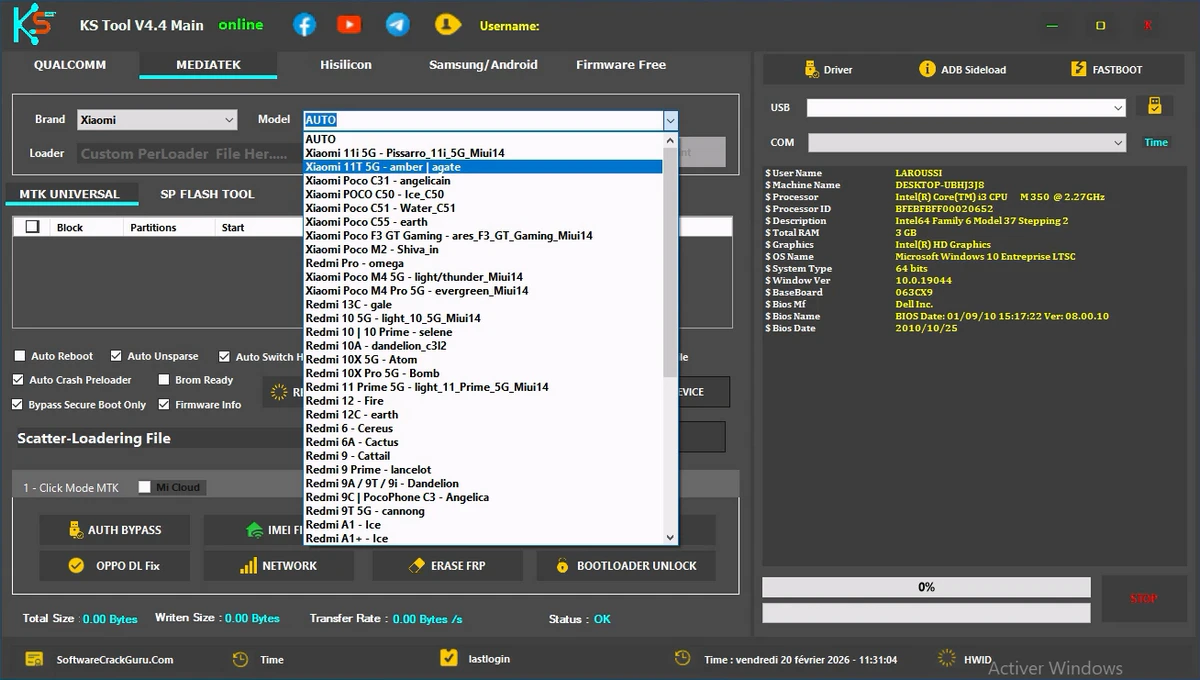Screen dimensions: 1200x680
Task: Click the yellow user account icon
Action: (447, 25)
